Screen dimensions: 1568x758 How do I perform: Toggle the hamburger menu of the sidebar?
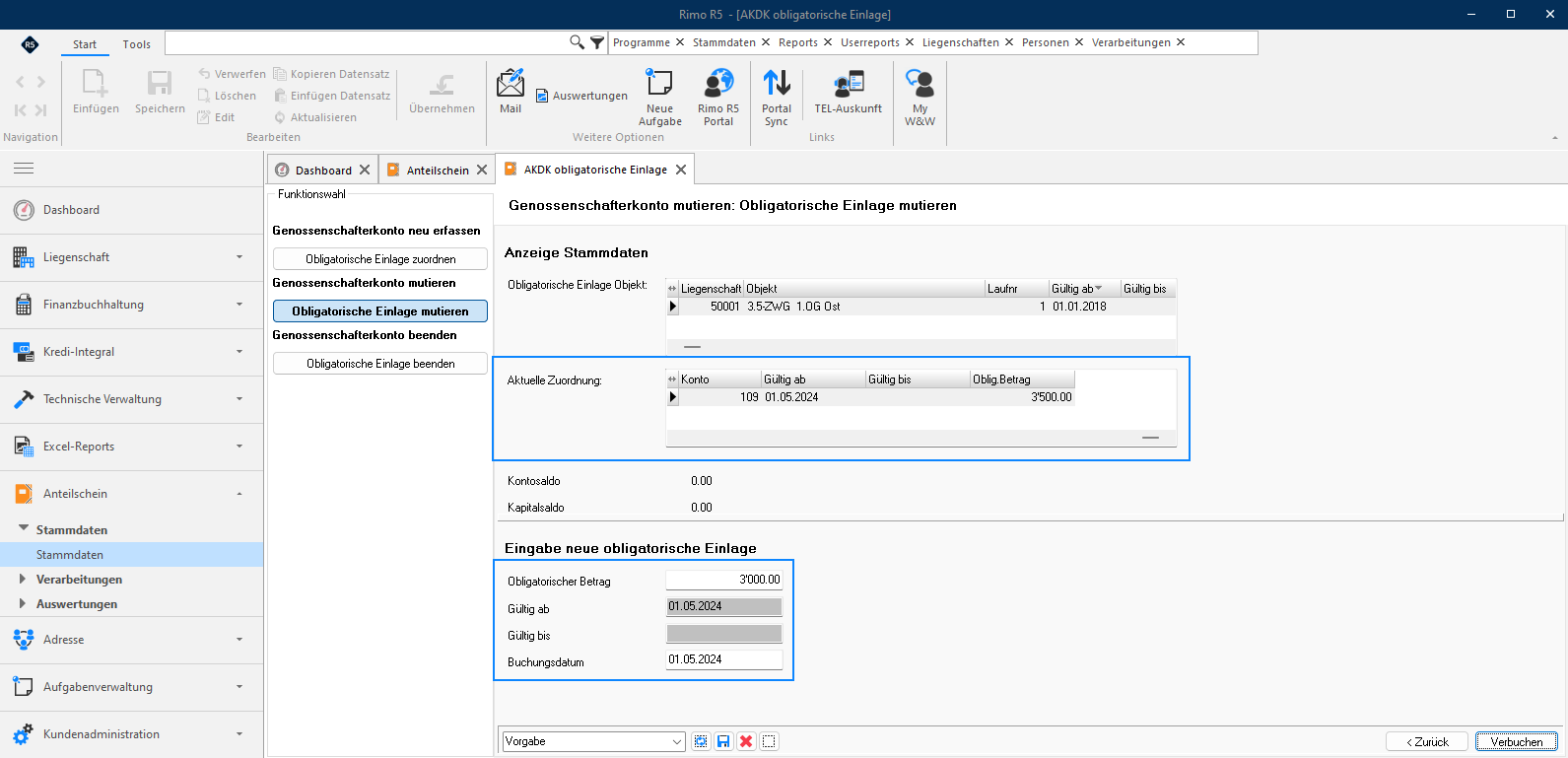pos(24,169)
